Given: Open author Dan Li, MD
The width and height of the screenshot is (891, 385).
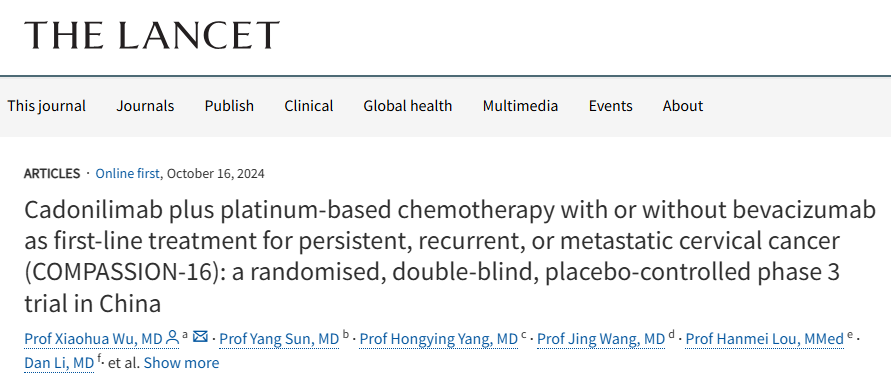Looking at the screenshot, I should tap(59, 363).
